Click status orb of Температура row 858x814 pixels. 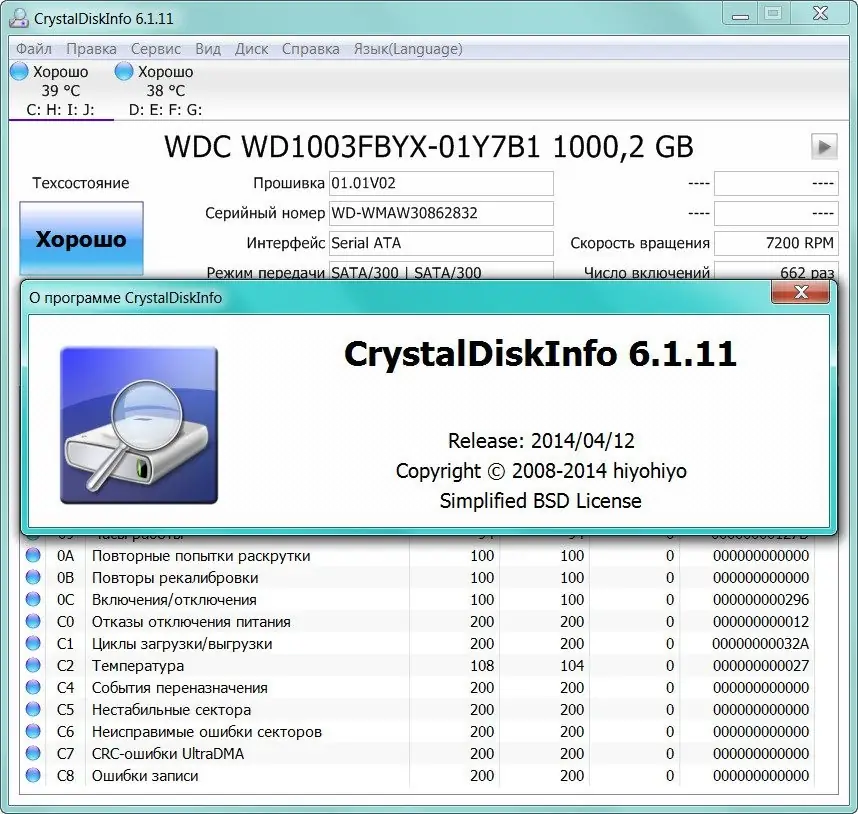point(33,665)
